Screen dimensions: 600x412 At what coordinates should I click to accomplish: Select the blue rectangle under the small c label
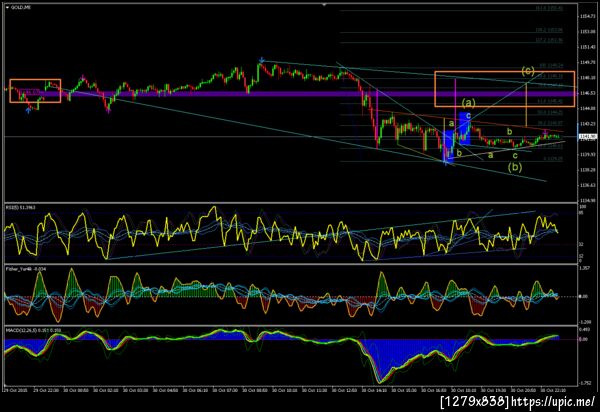click(465, 129)
